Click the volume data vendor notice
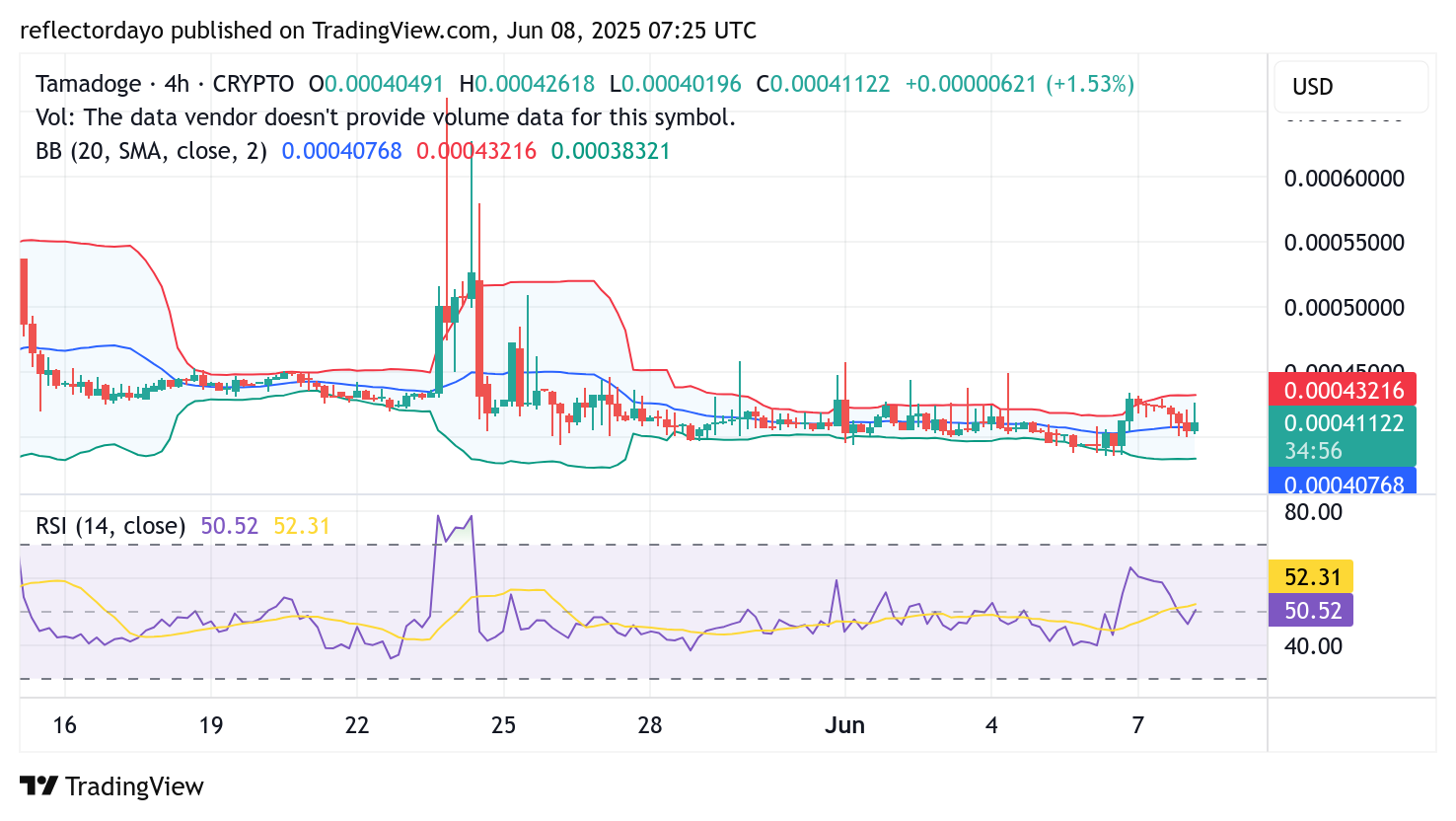This screenshot has height=821, width=1456. [386, 117]
